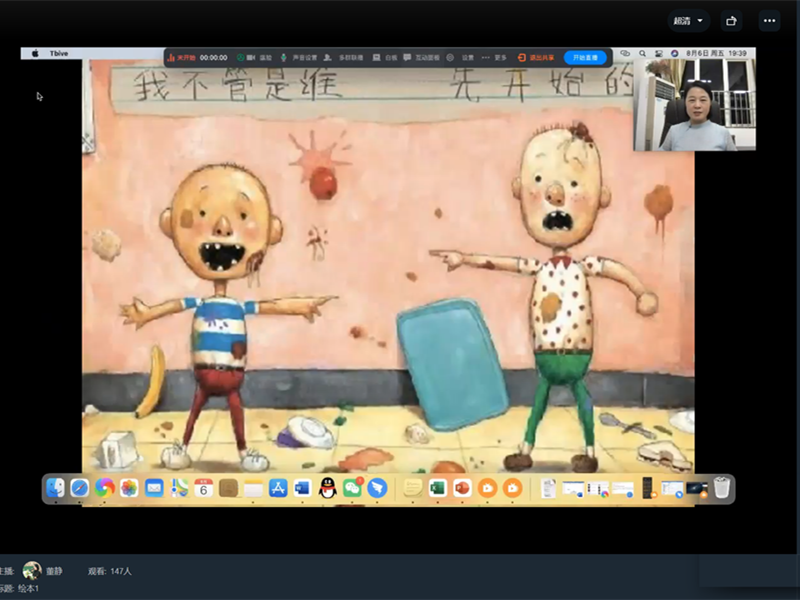This screenshot has height=600, width=800.
Task: Open Calendar from the Dock
Action: tap(204, 488)
